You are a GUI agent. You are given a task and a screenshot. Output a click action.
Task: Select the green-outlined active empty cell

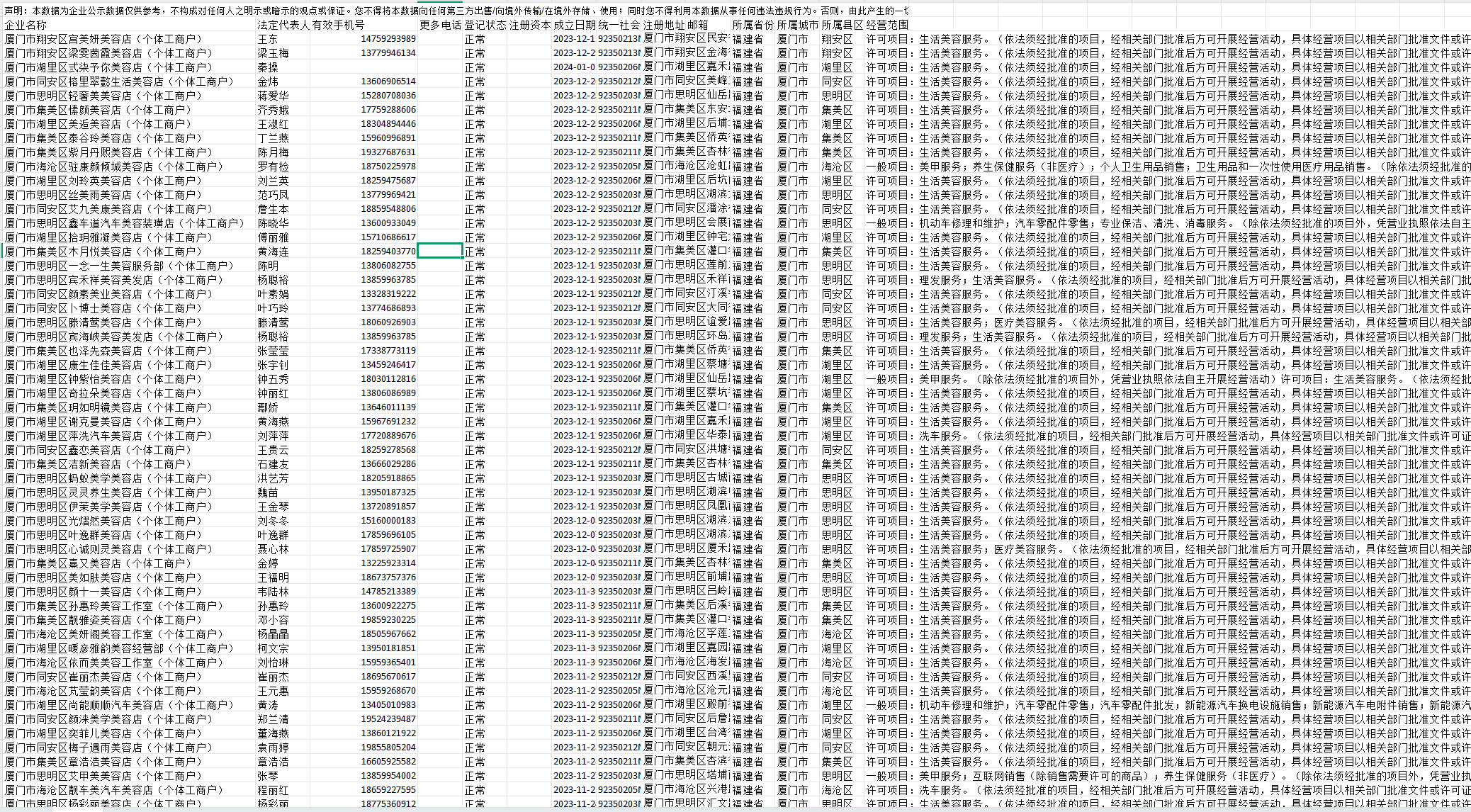pyautogui.click(x=440, y=251)
